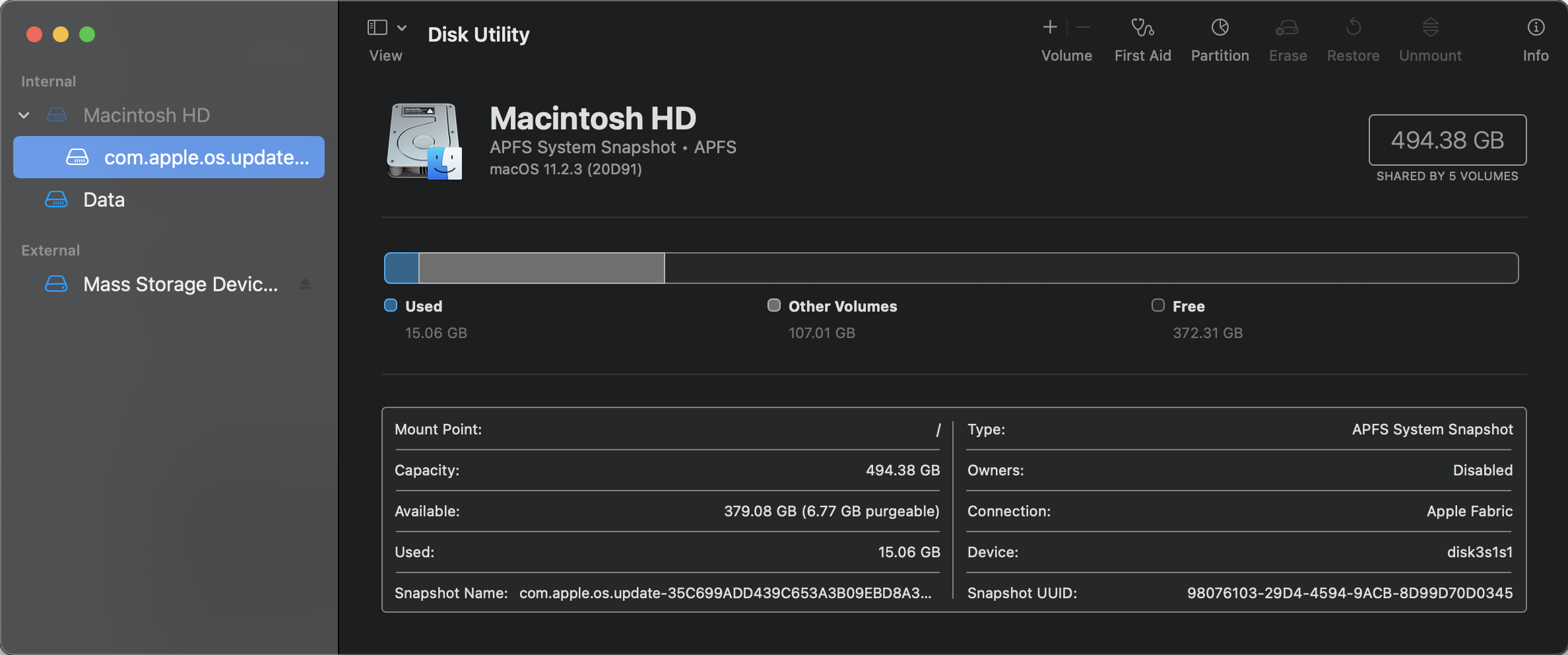Click the Info toolbar label
Screen dimensions: 1568x655
(1536, 55)
